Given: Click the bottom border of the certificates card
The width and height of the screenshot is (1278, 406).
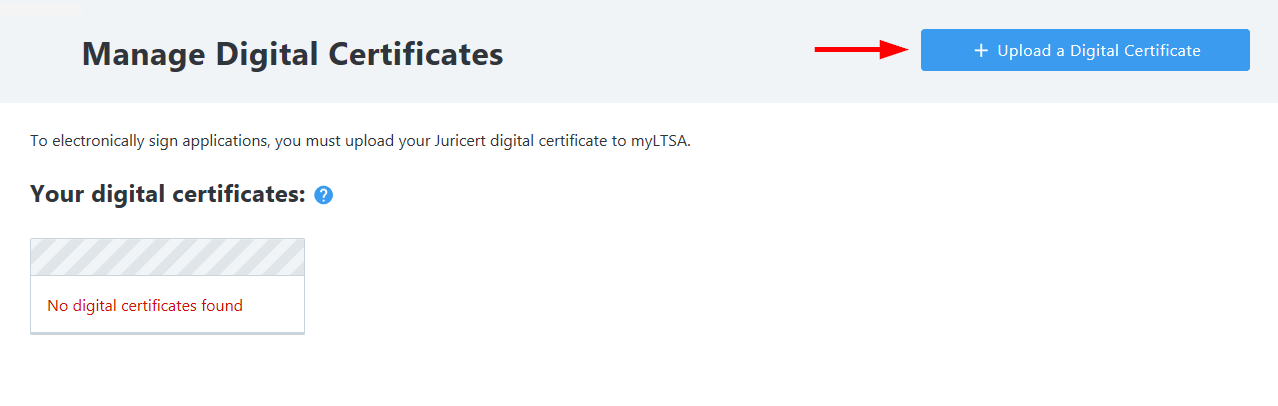Looking at the screenshot, I should click(167, 333).
